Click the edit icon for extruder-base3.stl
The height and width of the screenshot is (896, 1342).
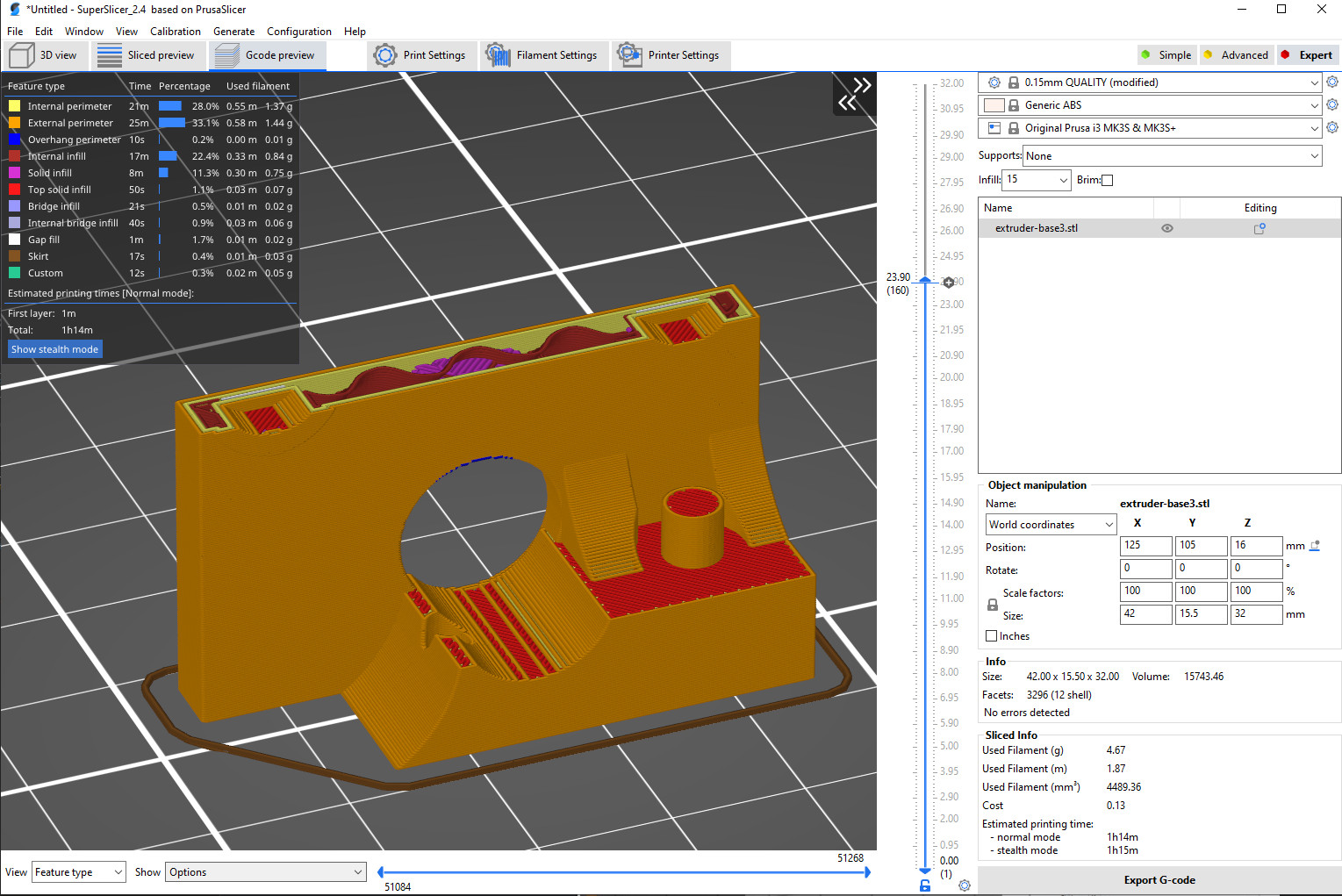click(1259, 228)
